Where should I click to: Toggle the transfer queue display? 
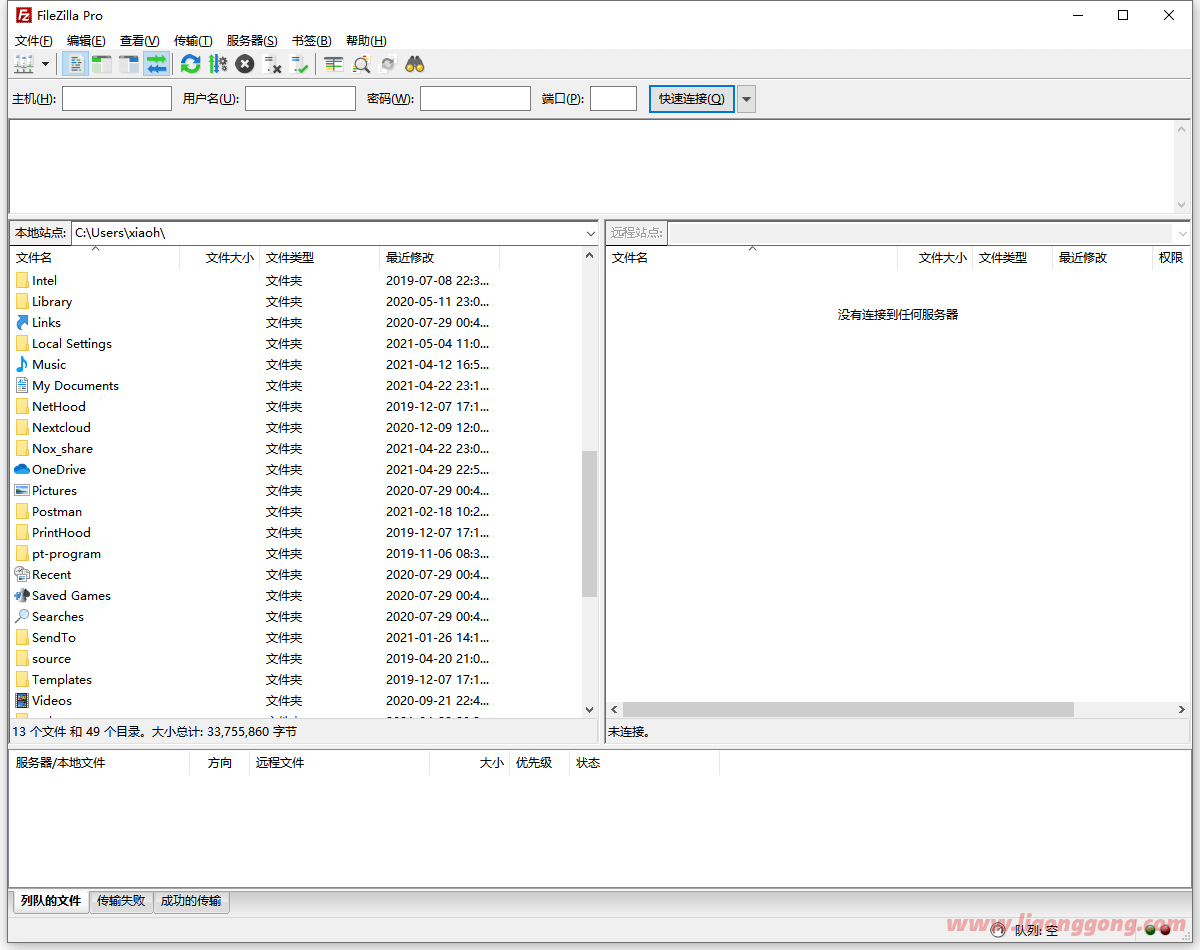pyautogui.click(x=156, y=64)
